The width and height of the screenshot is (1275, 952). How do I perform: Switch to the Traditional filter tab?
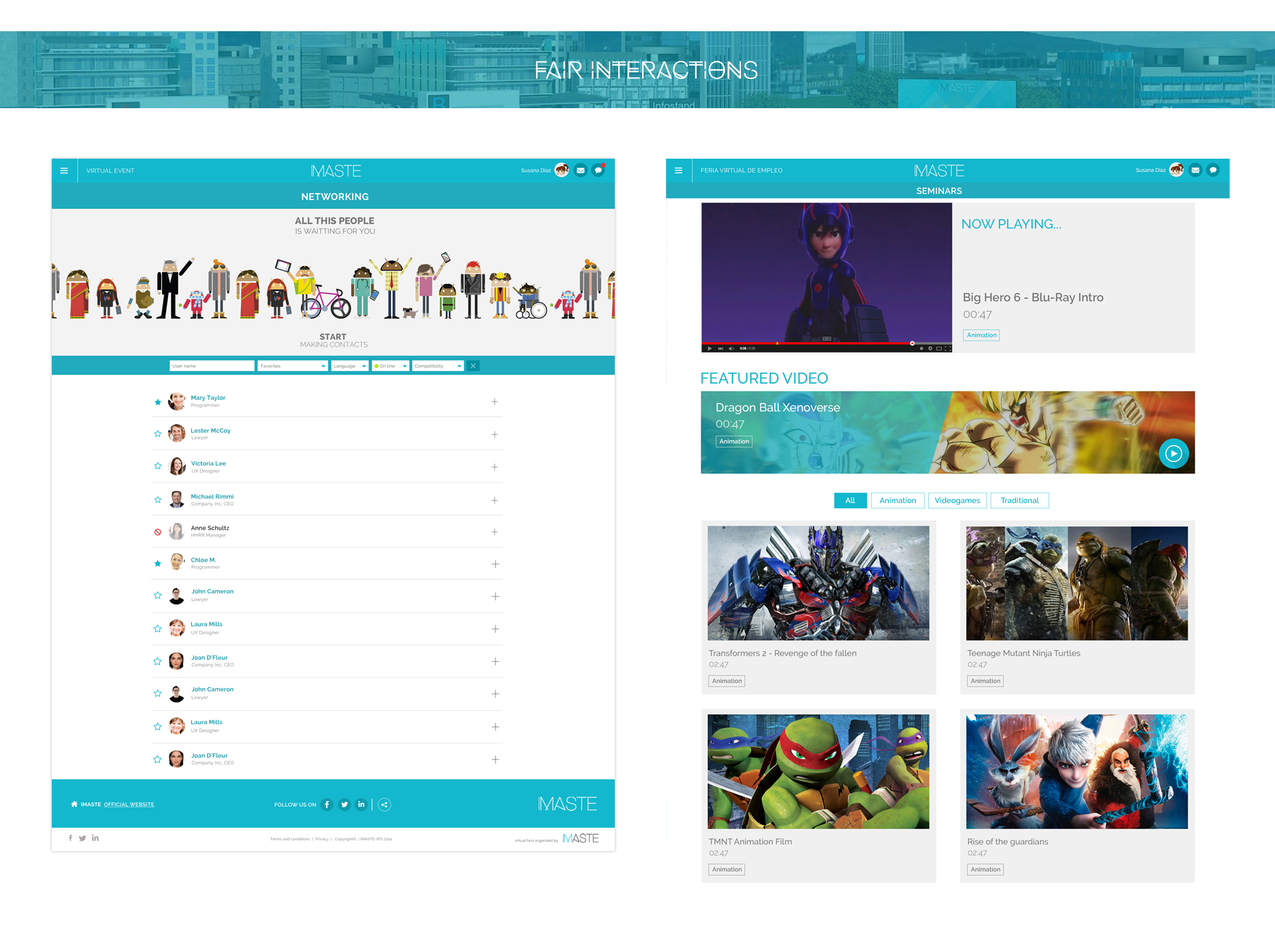pyautogui.click(x=1019, y=501)
